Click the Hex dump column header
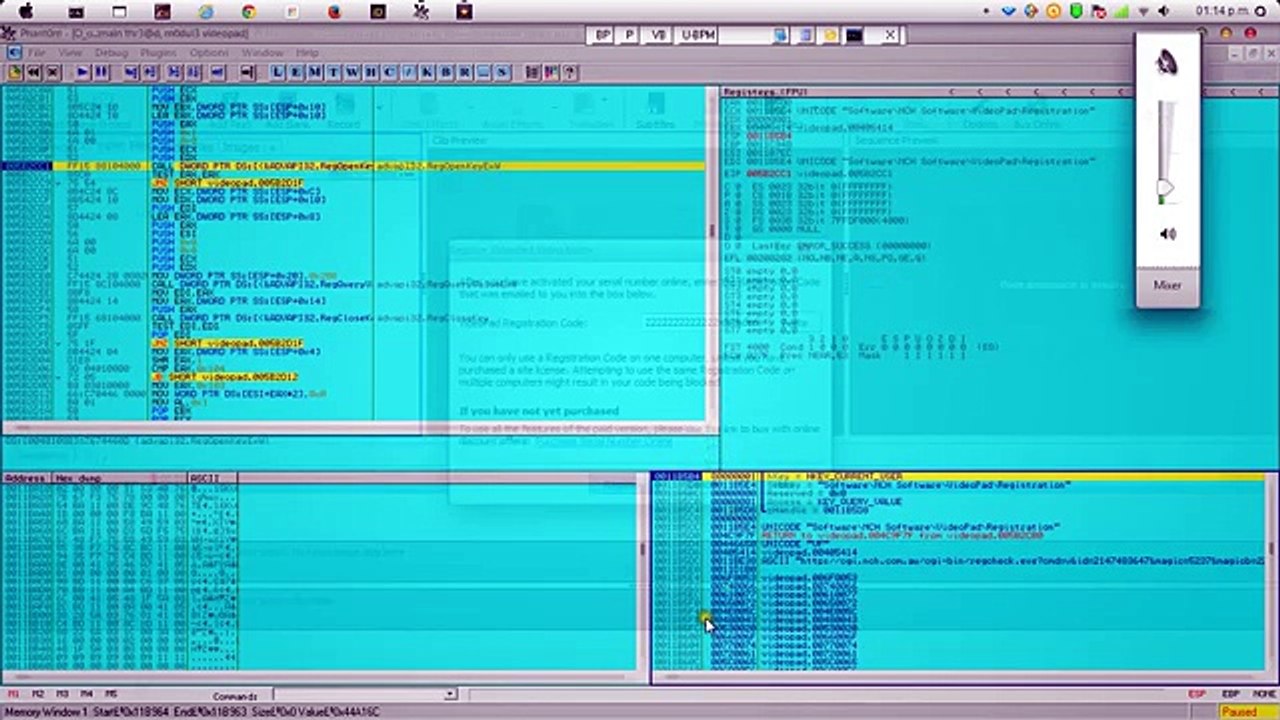The image size is (1280, 720). (x=119, y=478)
